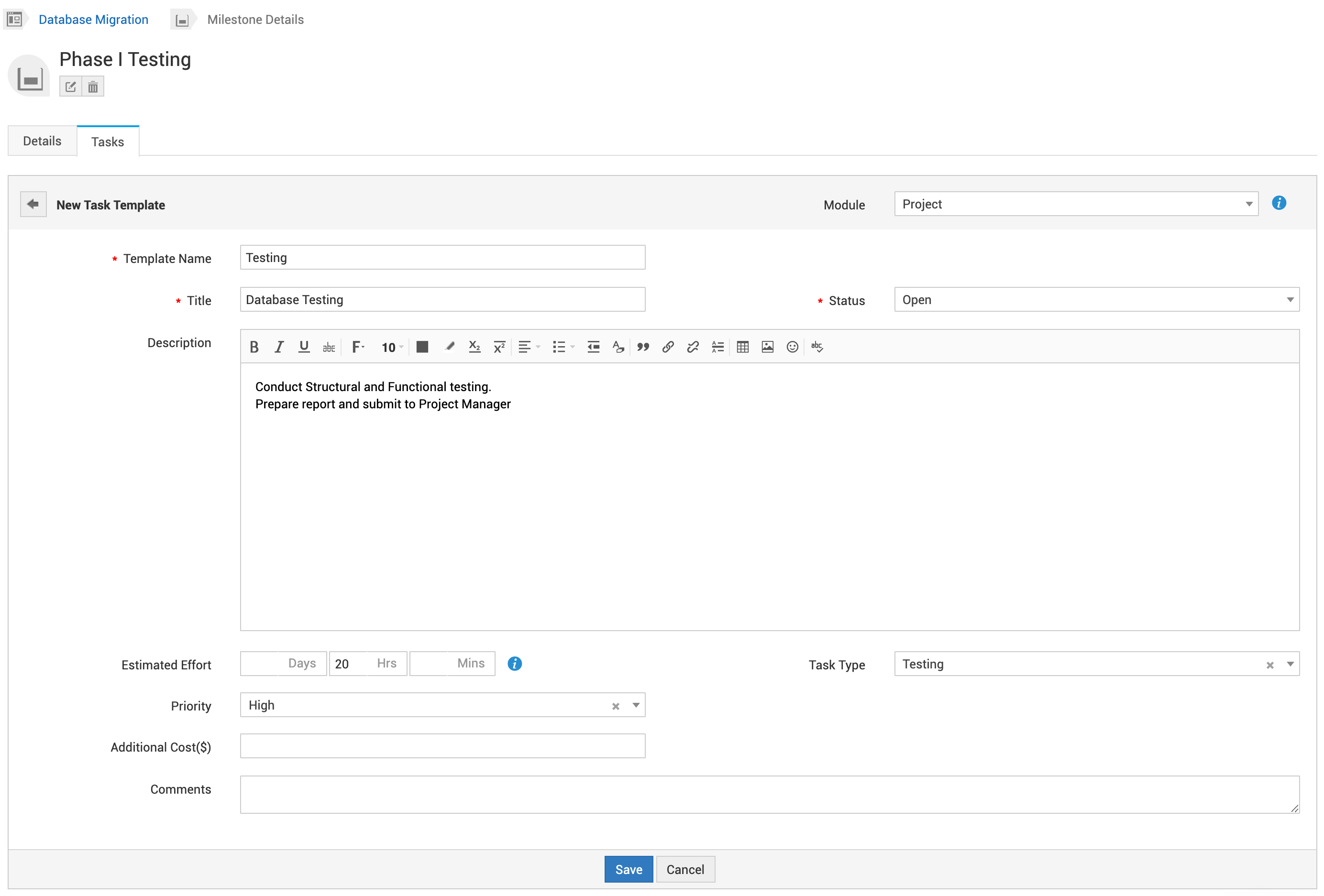The height and width of the screenshot is (896, 1324).
Task: Insert a table into the description
Action: 742,347
